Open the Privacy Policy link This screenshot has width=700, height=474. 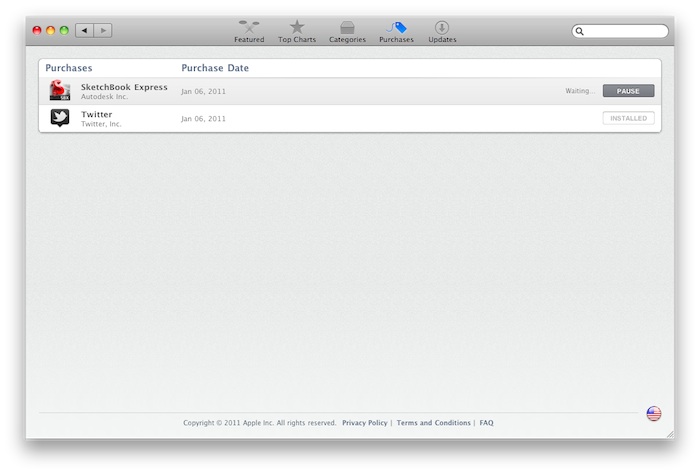click(x=365, y=423)
